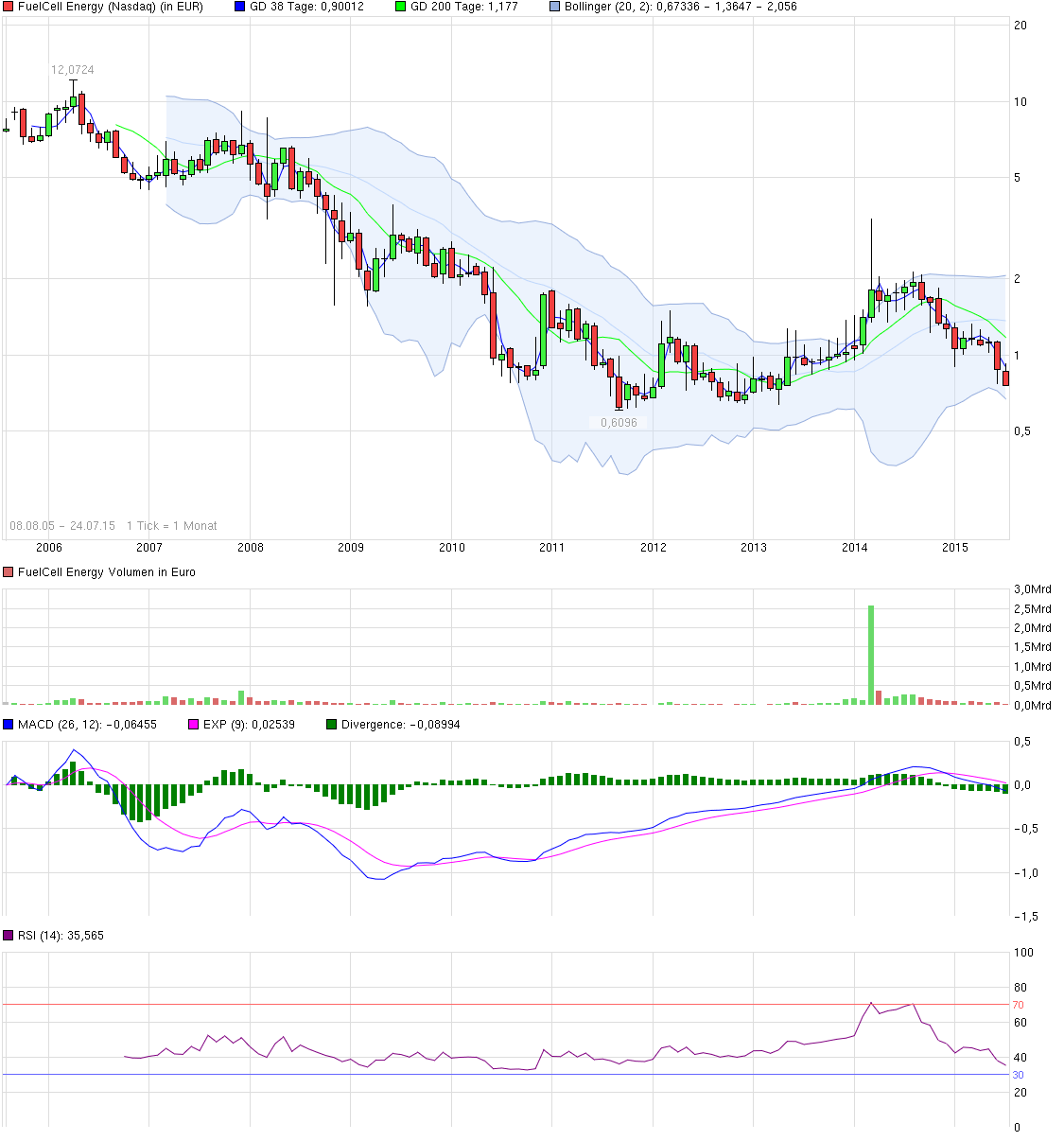Select the 'GD 38 Tage: 0,90012' label
The height and width of the screenshot is (1141, 1064).
[306, 7]
